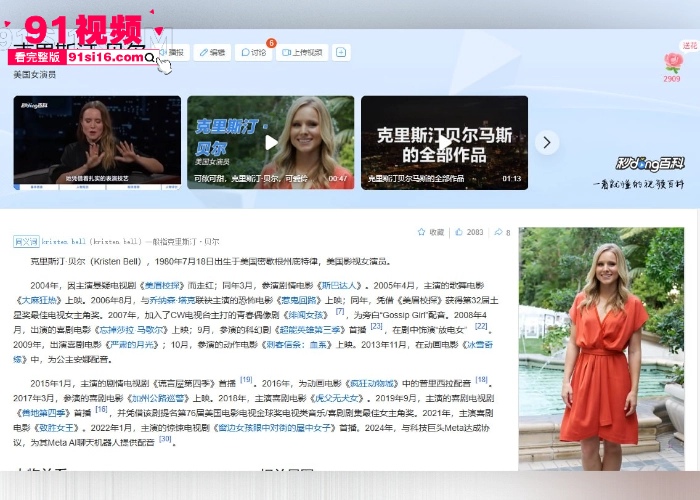Send a flower via the rose icon
This screenshot has height=500, width=700.
(673, 62)
